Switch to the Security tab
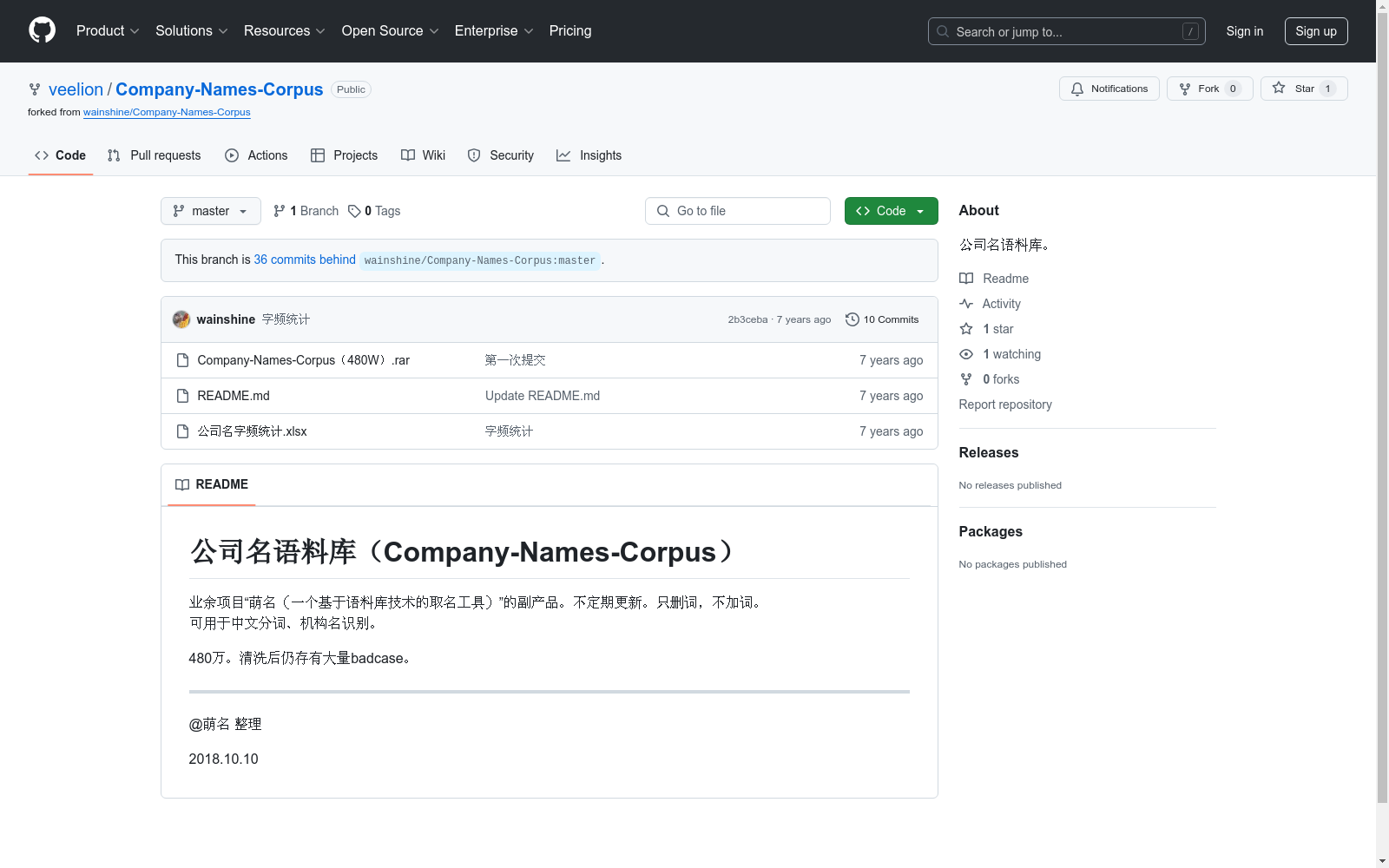The image size is (1389, 868). (501, 155)
